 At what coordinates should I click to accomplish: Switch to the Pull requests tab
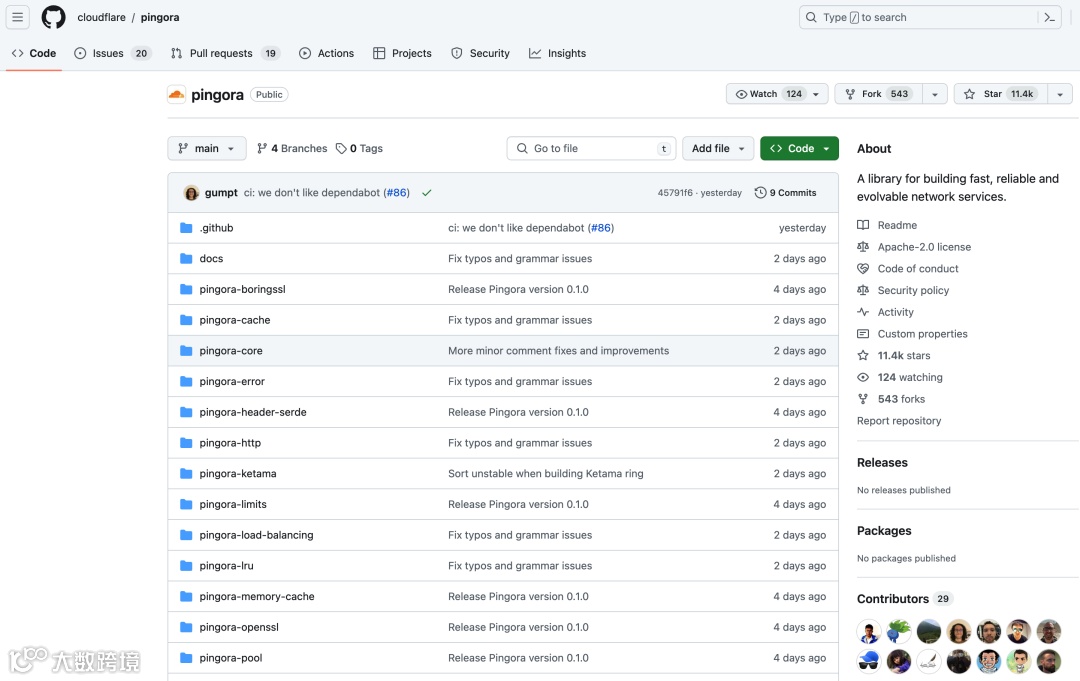225,53
